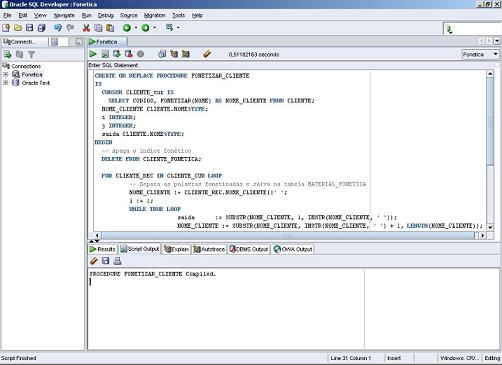
Task: Copy selection with the Copy icon
Action: 98,28
